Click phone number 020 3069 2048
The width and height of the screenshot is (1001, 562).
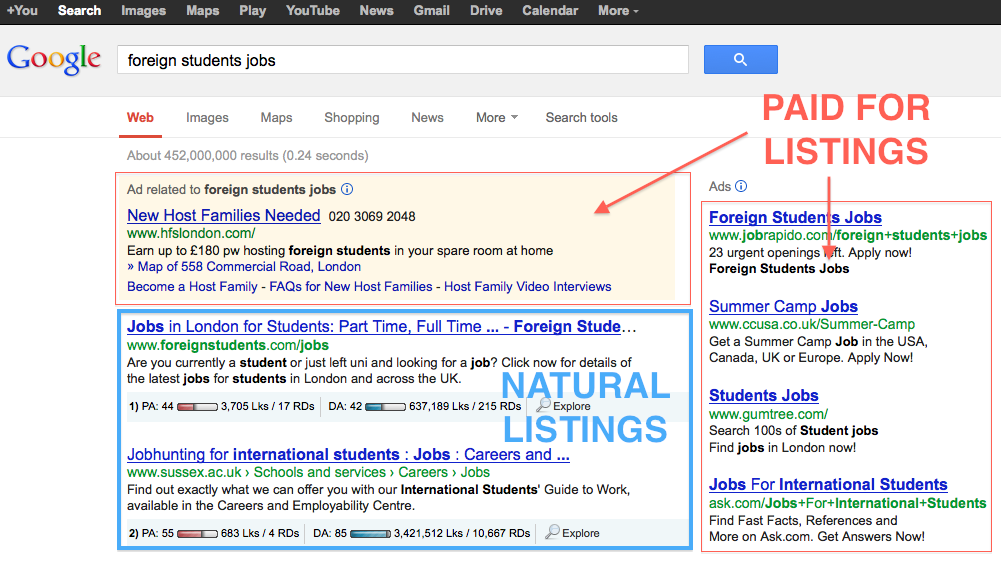tap(372, 216)
